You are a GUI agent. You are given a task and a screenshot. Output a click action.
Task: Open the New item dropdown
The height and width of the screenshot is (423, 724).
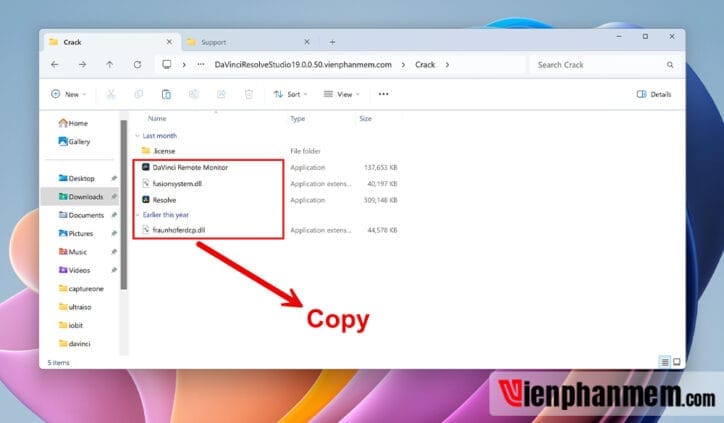tap(68, 94)
